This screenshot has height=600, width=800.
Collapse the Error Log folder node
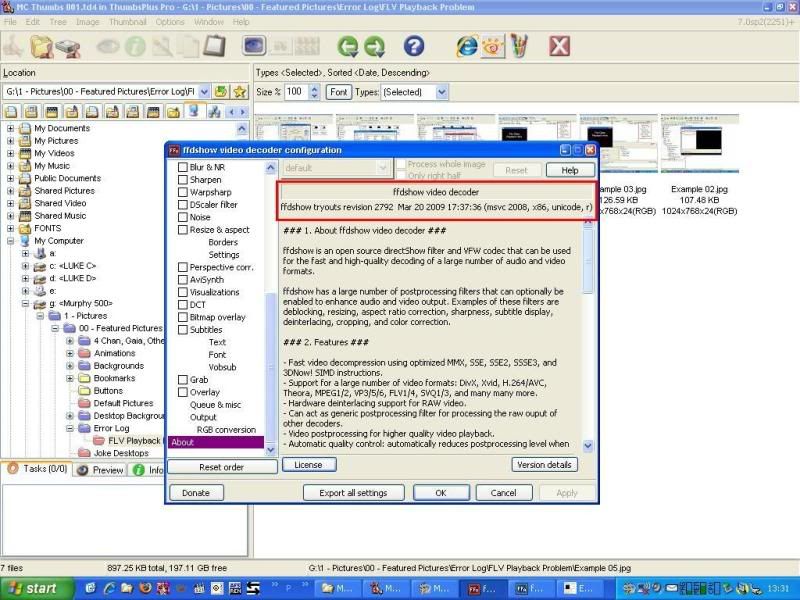click(x=70, y=429)
